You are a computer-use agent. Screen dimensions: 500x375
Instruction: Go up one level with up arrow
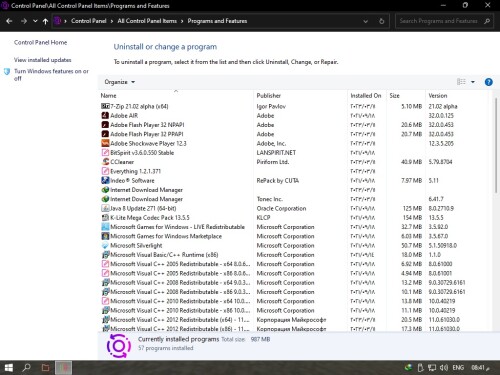(x=45, y=21)
